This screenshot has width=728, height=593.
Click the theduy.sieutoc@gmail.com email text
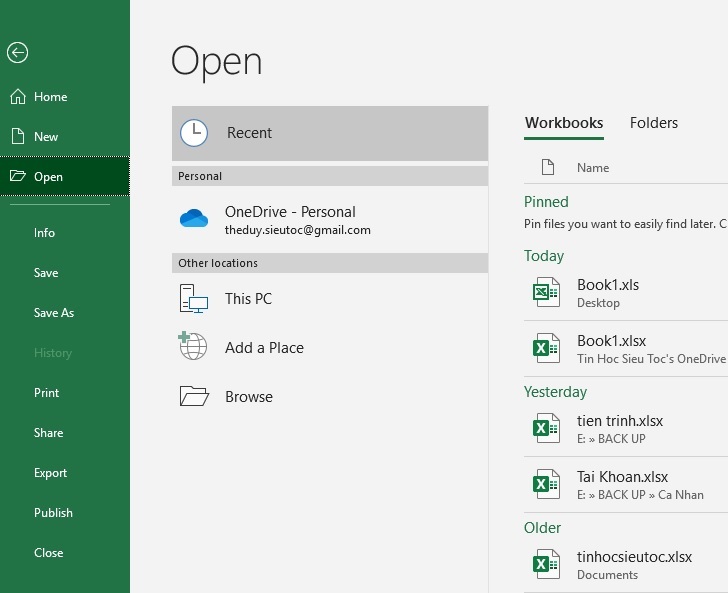click(298, 230)
